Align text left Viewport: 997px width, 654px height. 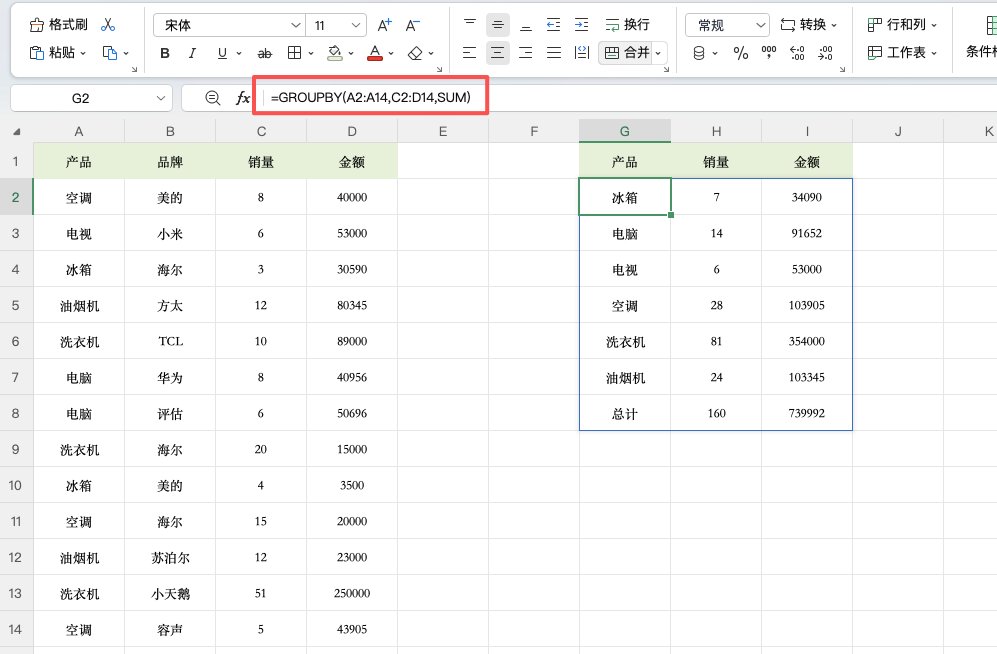pyautogui.click(x=470, y=53)
